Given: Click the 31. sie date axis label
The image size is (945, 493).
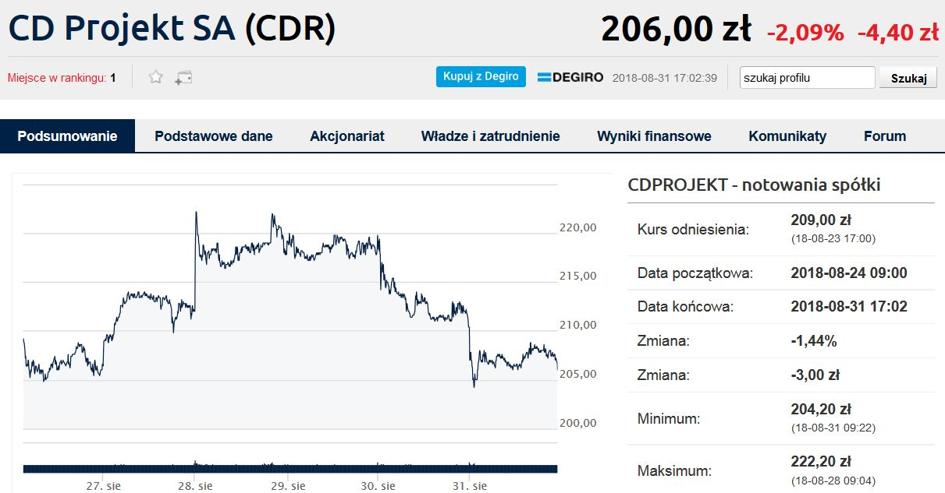Looking at the screenshot, I should [468, 486].
